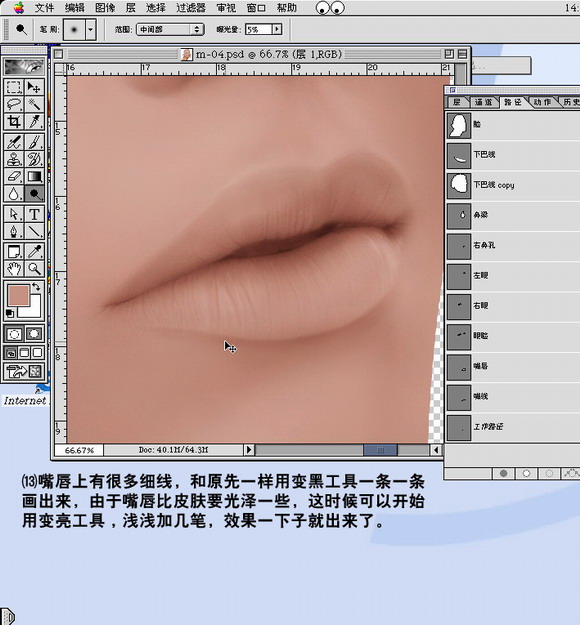Open the 过滤器 menu
The image size is (580, 625).
coord(191,8)
